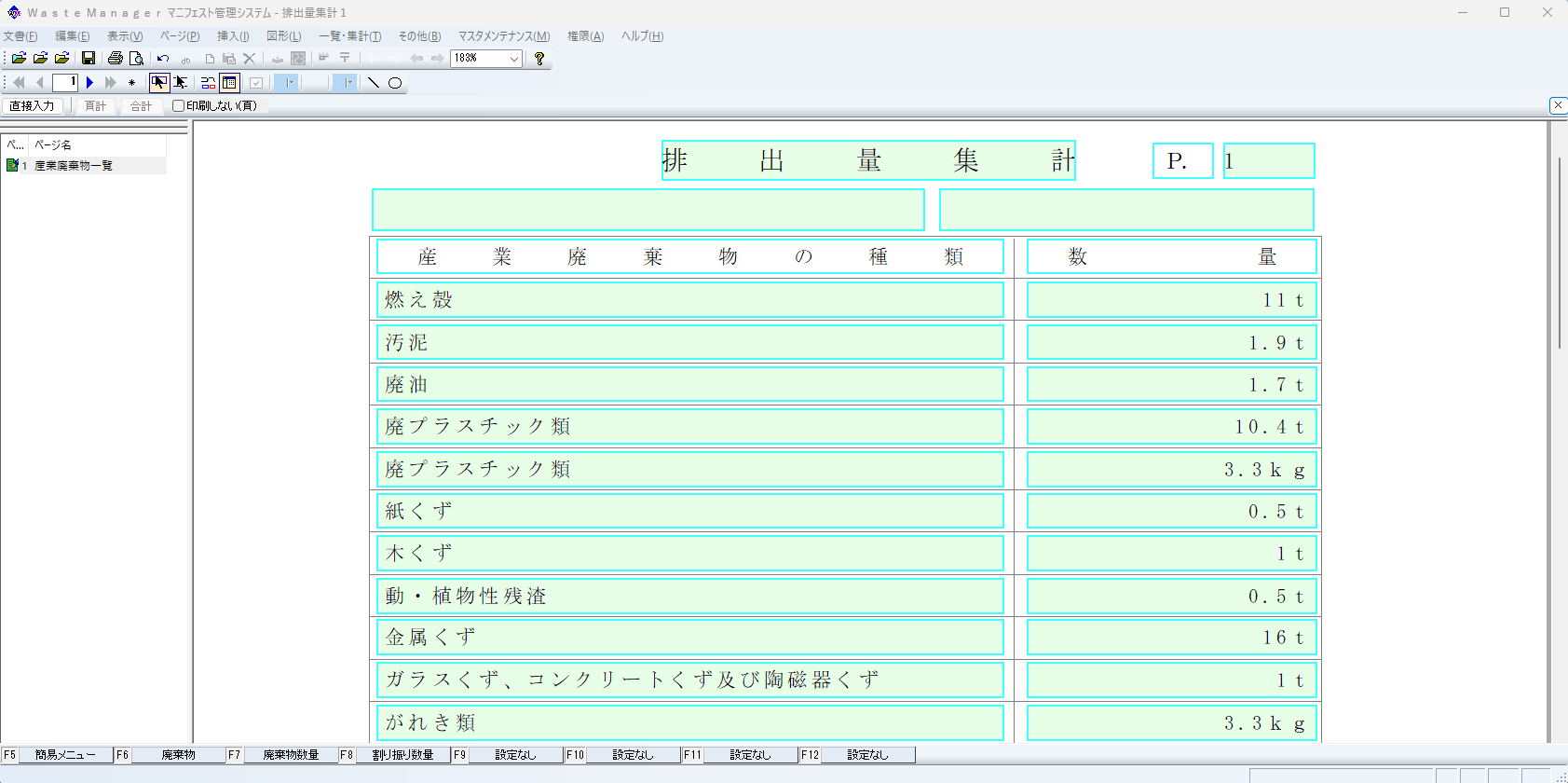The height and width of the screenshot is (783, 1568).
Task: Click the yellow Help question mark icon
Action: pyautogui.click(x=539, y=58)
